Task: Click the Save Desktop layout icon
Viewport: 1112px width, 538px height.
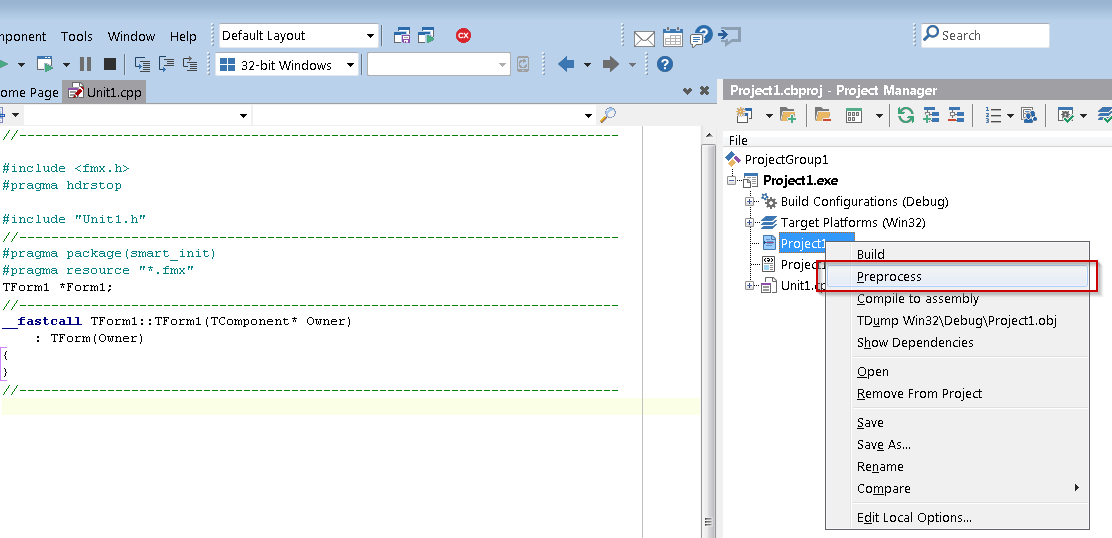Action: (402, 35)
